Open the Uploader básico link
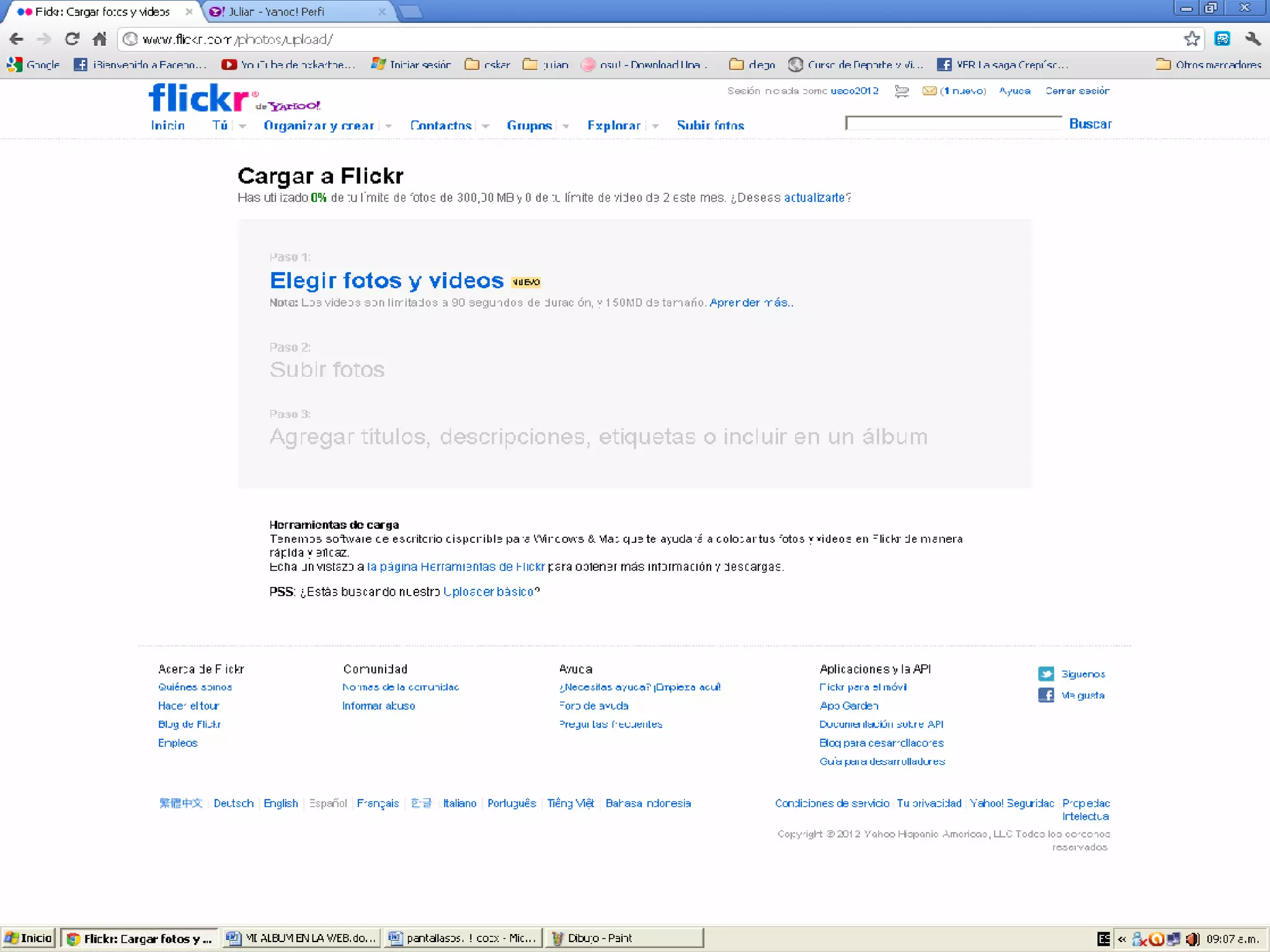The width and height of the screenshot is (1270, 952). [488, 591]
